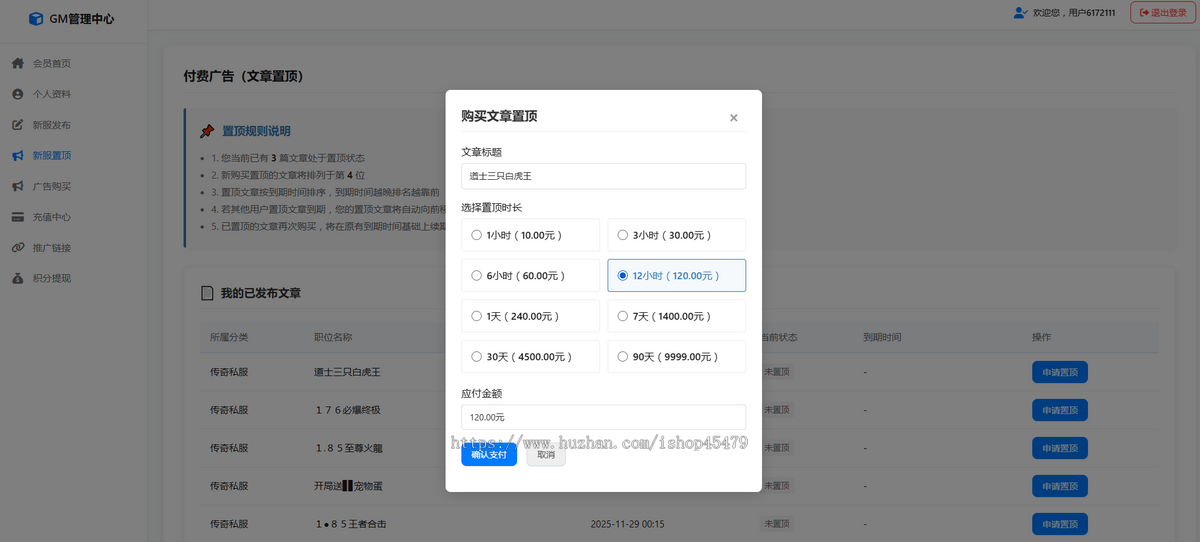Click the GM管理中心 cube logo icon
The image size is (1200, 542).
pos(36,18)
